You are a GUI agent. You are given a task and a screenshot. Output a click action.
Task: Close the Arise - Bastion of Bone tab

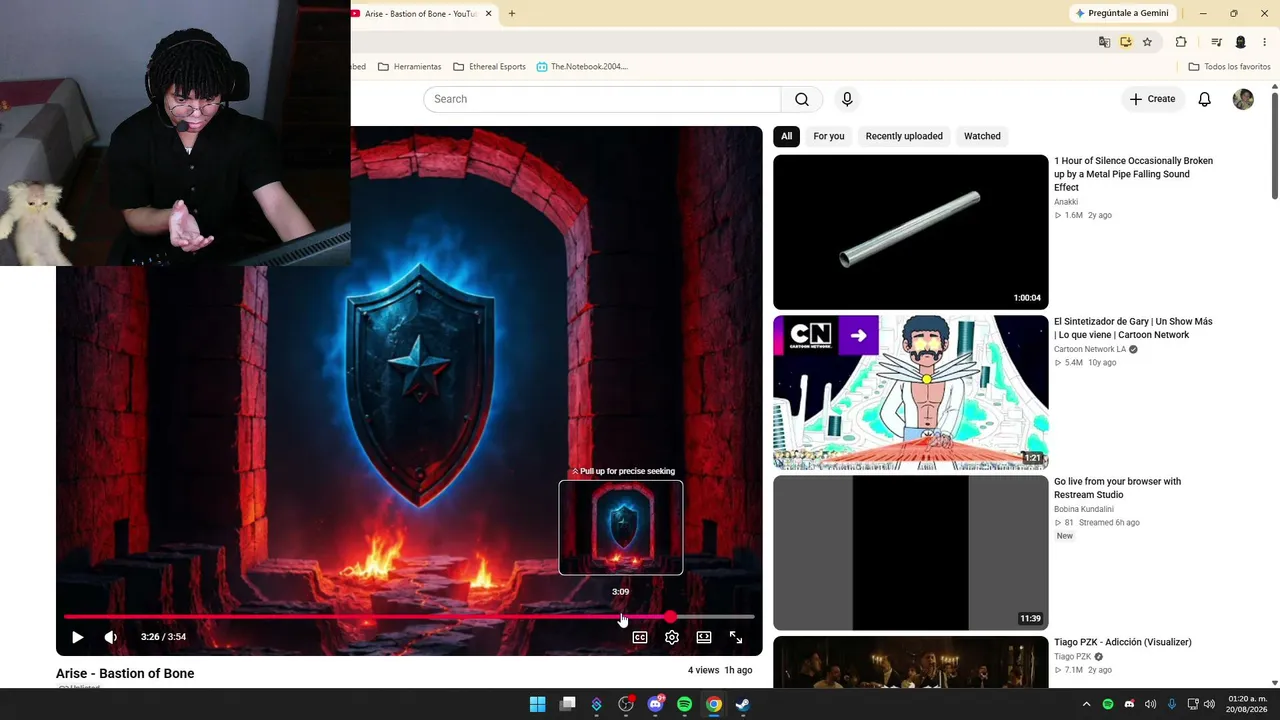point(488,14)
